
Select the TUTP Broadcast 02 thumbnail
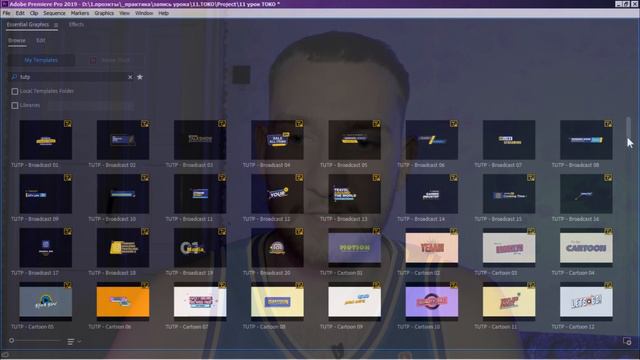click(x=123, y=140)
